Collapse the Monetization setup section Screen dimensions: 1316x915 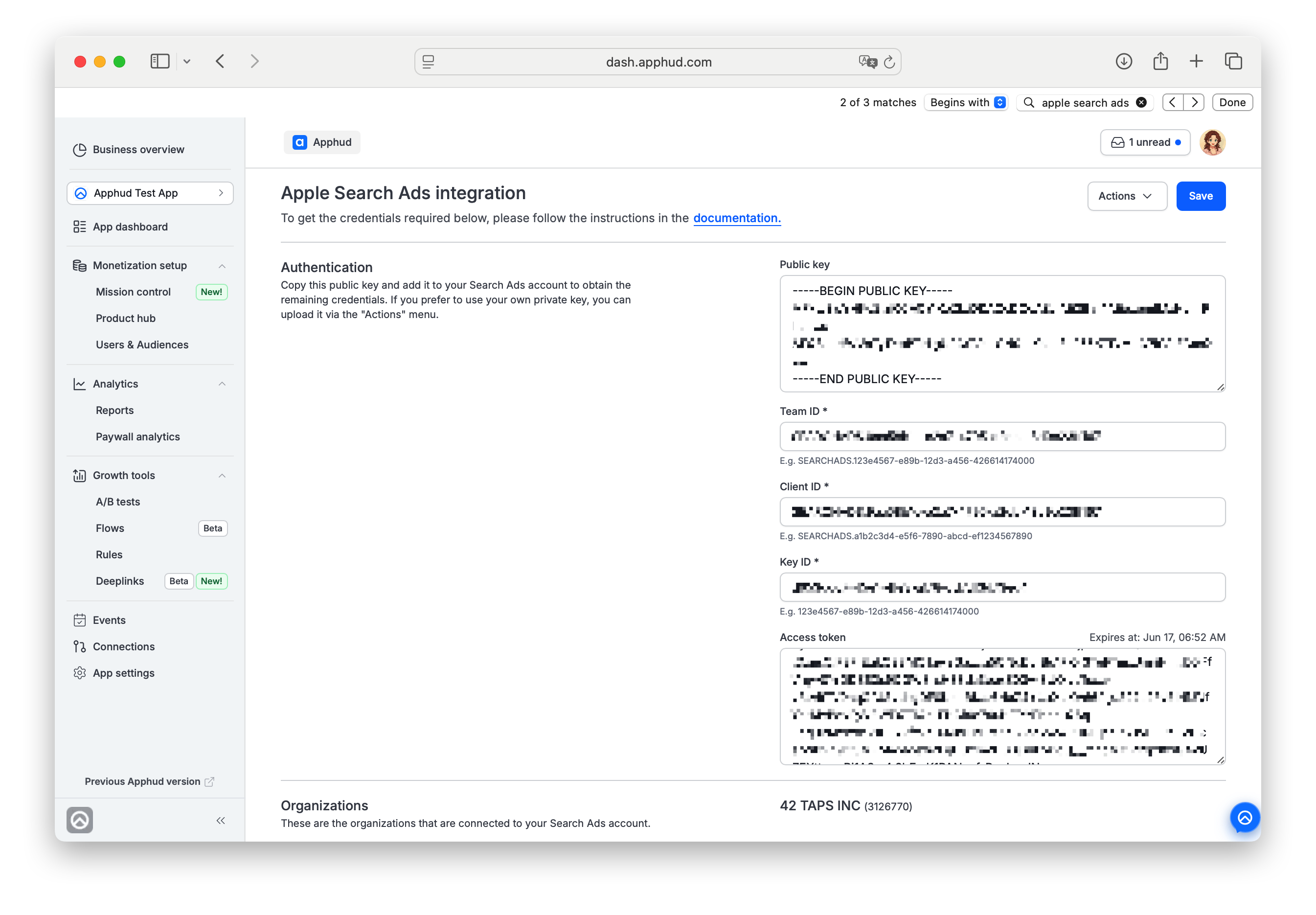coord(222,266)
